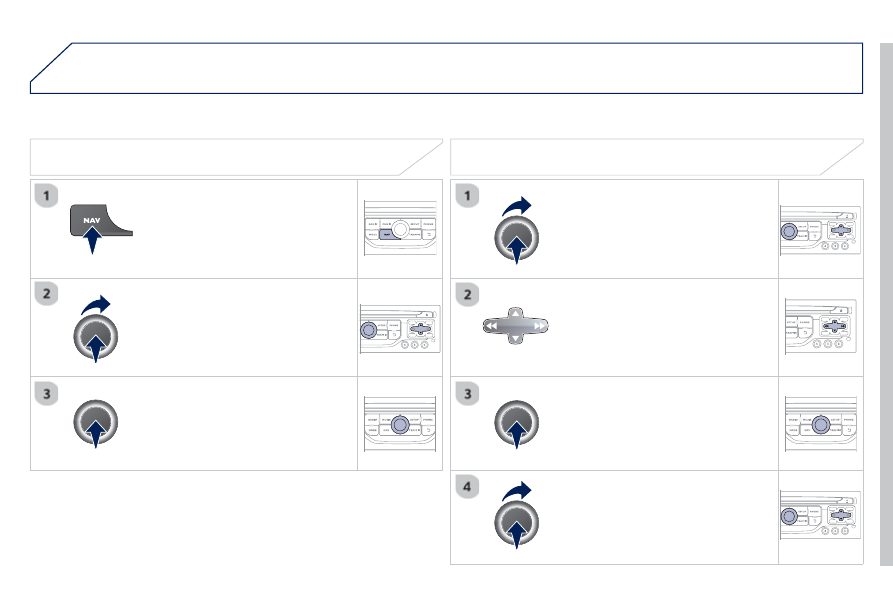
Task: Click the down arrow on the four-way control
Action: click(515, 339)
